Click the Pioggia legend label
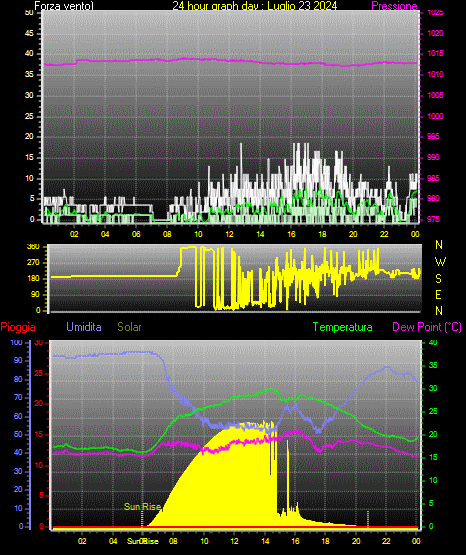This screenshot has height=555, width=466. (18, 327)
